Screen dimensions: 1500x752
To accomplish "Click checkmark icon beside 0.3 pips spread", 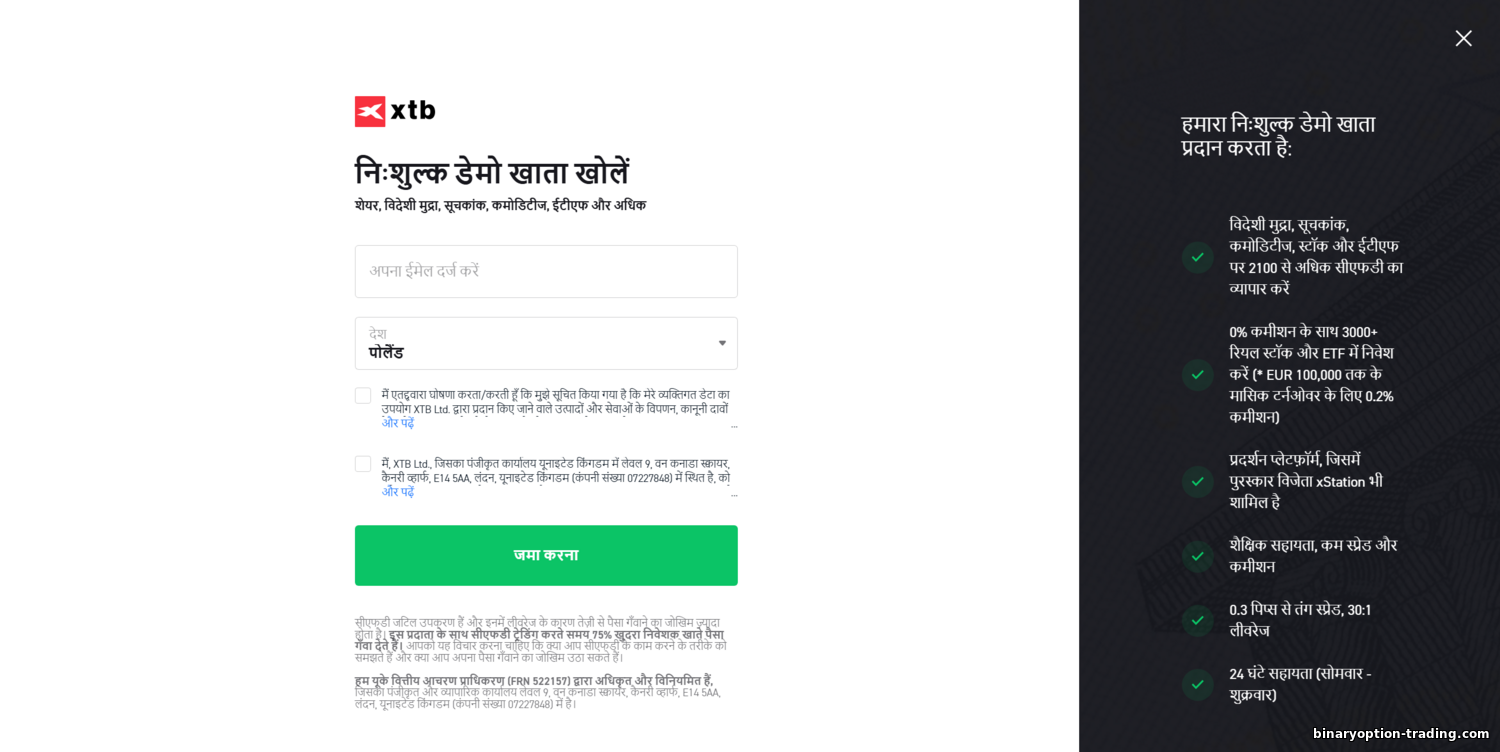I will tap(1197, 620).
